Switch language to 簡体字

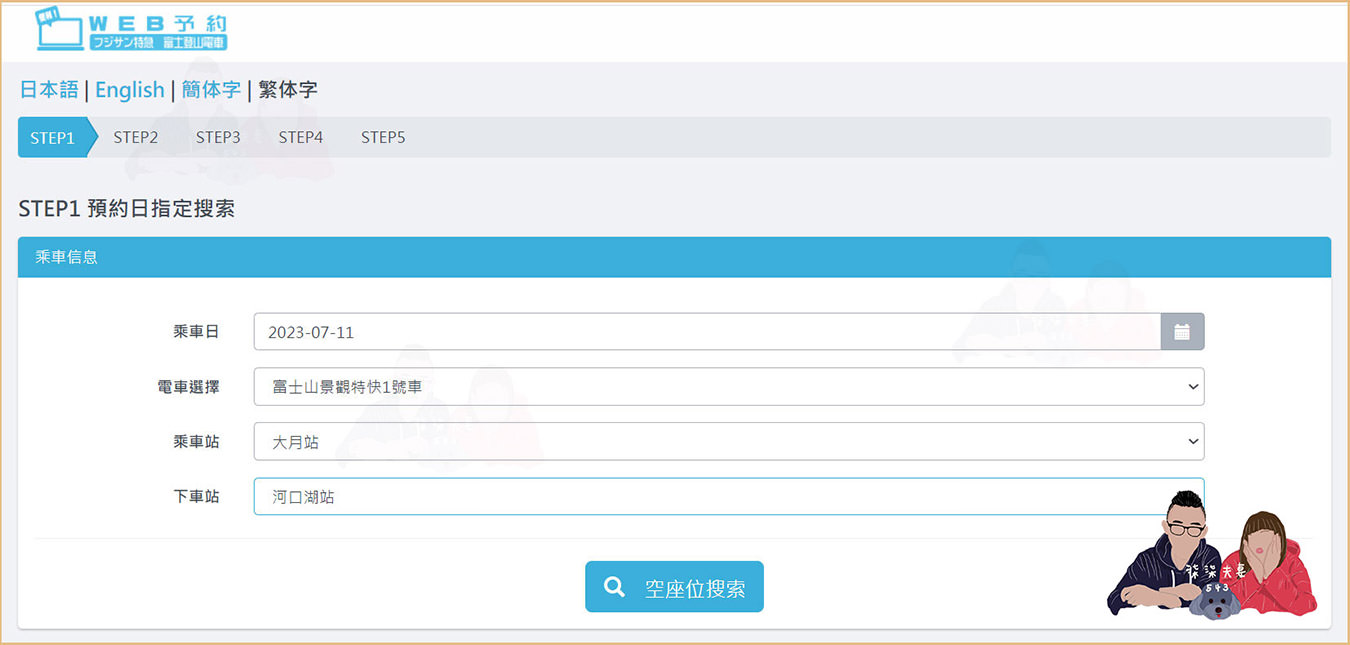point(211,90)
